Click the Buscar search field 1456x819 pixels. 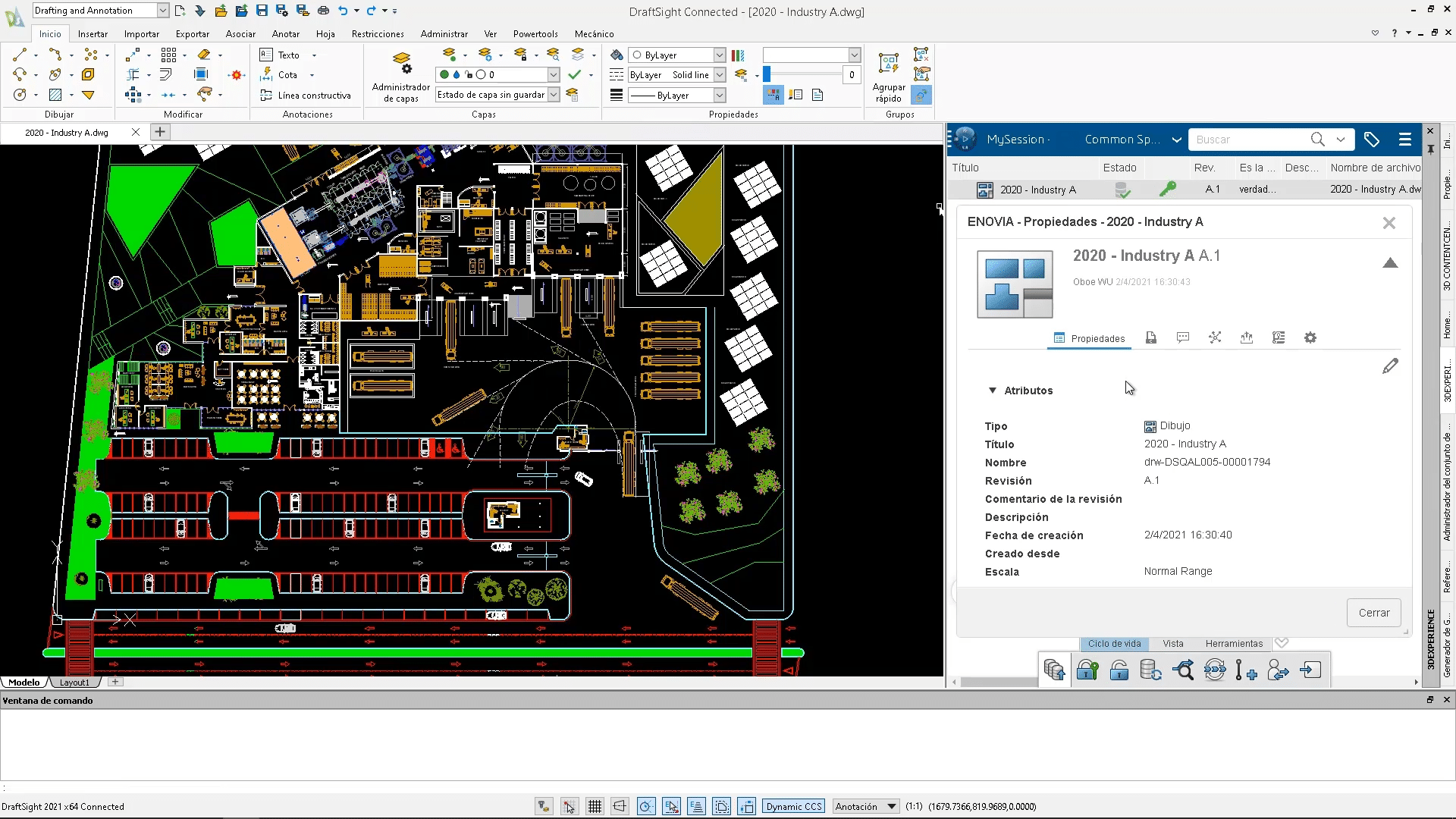tap(1247, 140)
